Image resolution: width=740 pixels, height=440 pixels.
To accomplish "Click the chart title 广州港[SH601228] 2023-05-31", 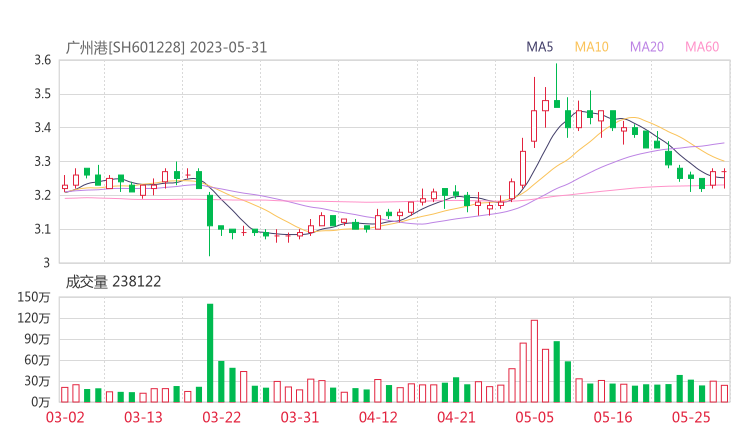I will 166,47.
